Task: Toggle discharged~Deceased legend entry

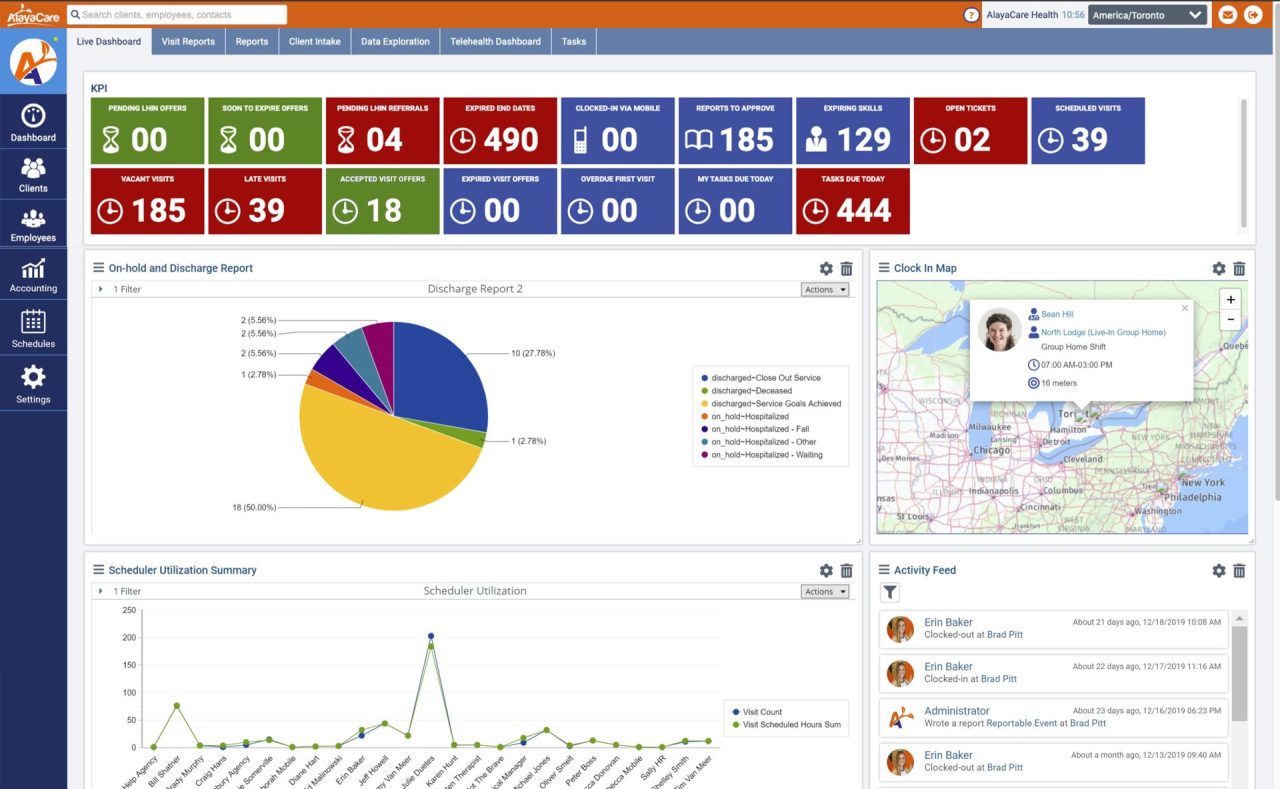Action: pos(746,391)
